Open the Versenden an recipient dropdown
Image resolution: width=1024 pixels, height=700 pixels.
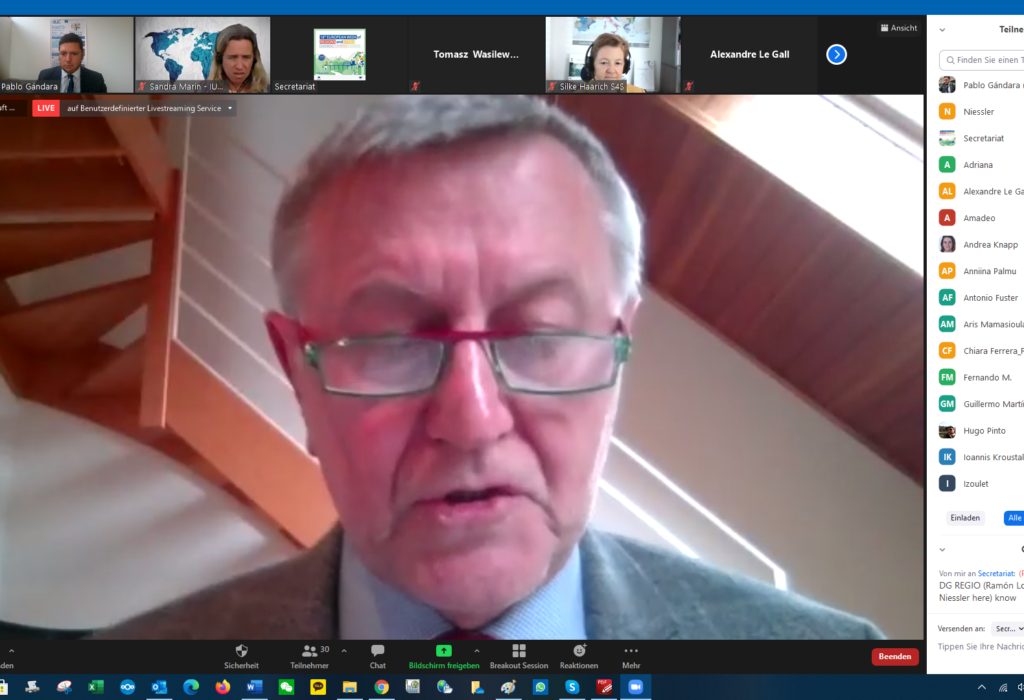(x=1008, y=628)
